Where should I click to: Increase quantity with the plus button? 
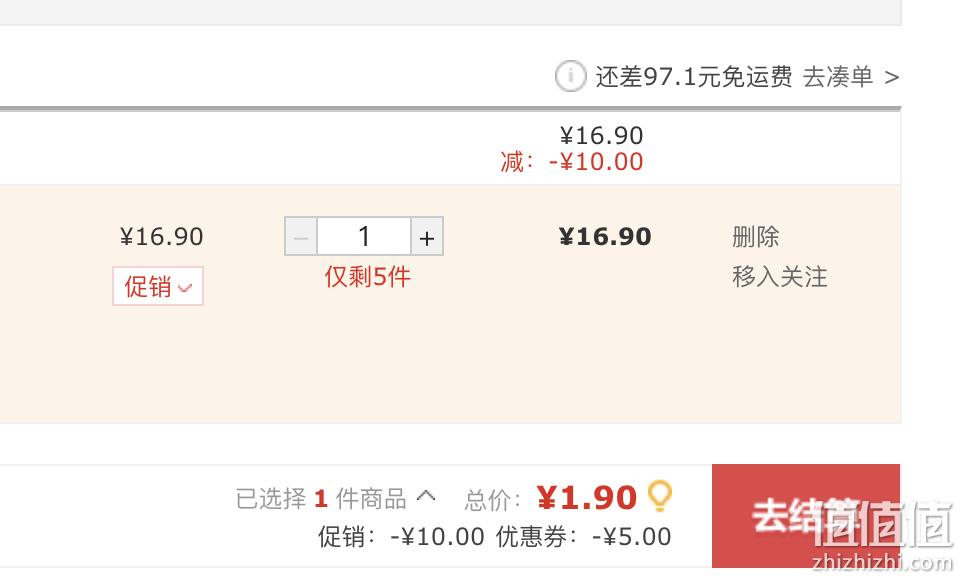pos(427,236)
